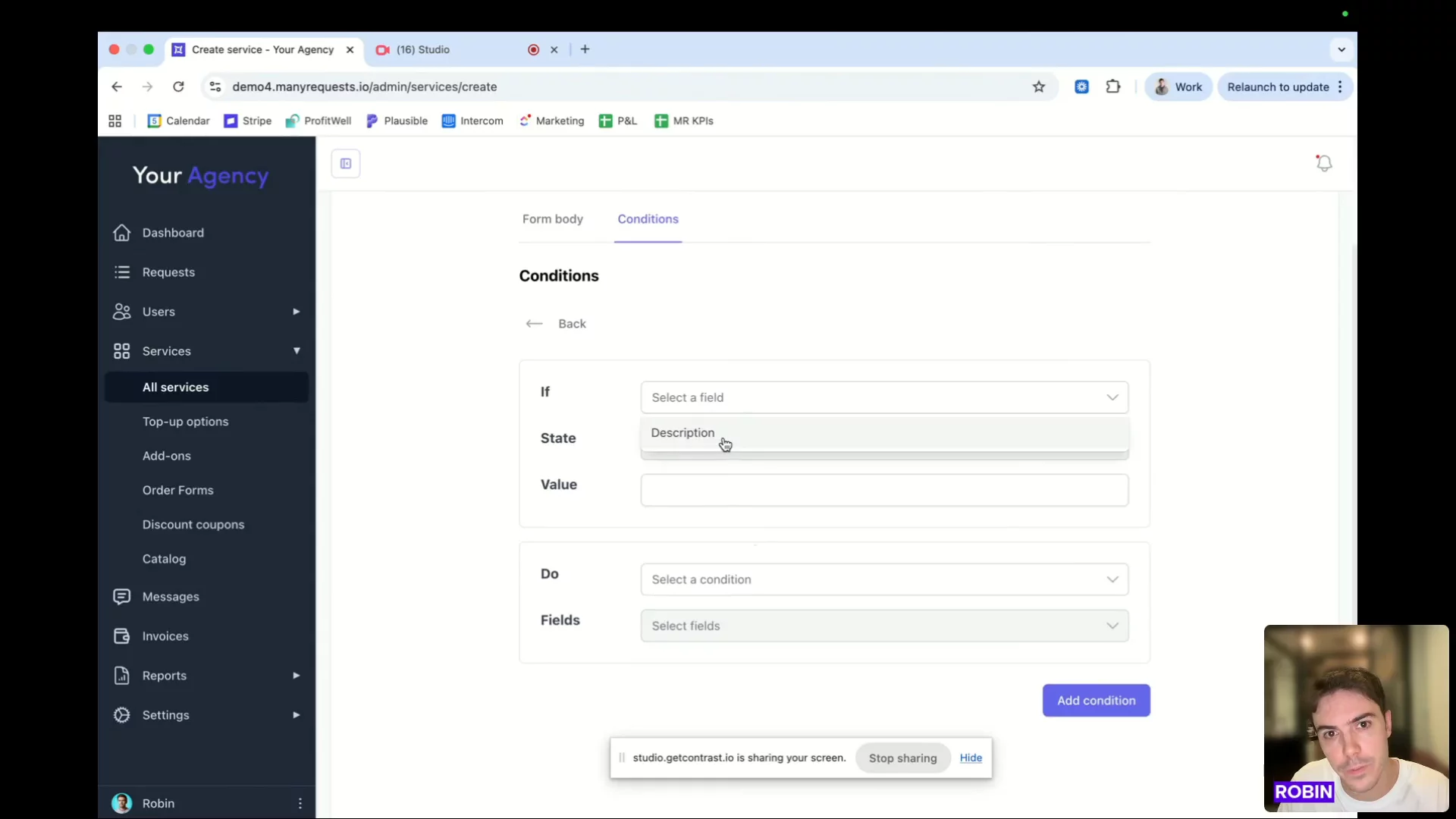Bookmark page with star icon

point(1039,87)
